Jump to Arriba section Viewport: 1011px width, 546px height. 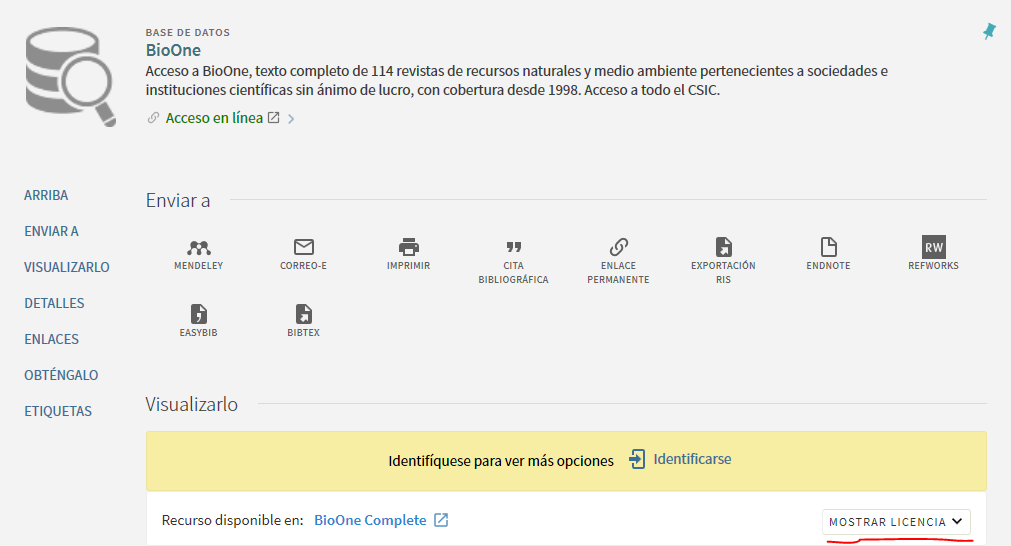[46, 195]
